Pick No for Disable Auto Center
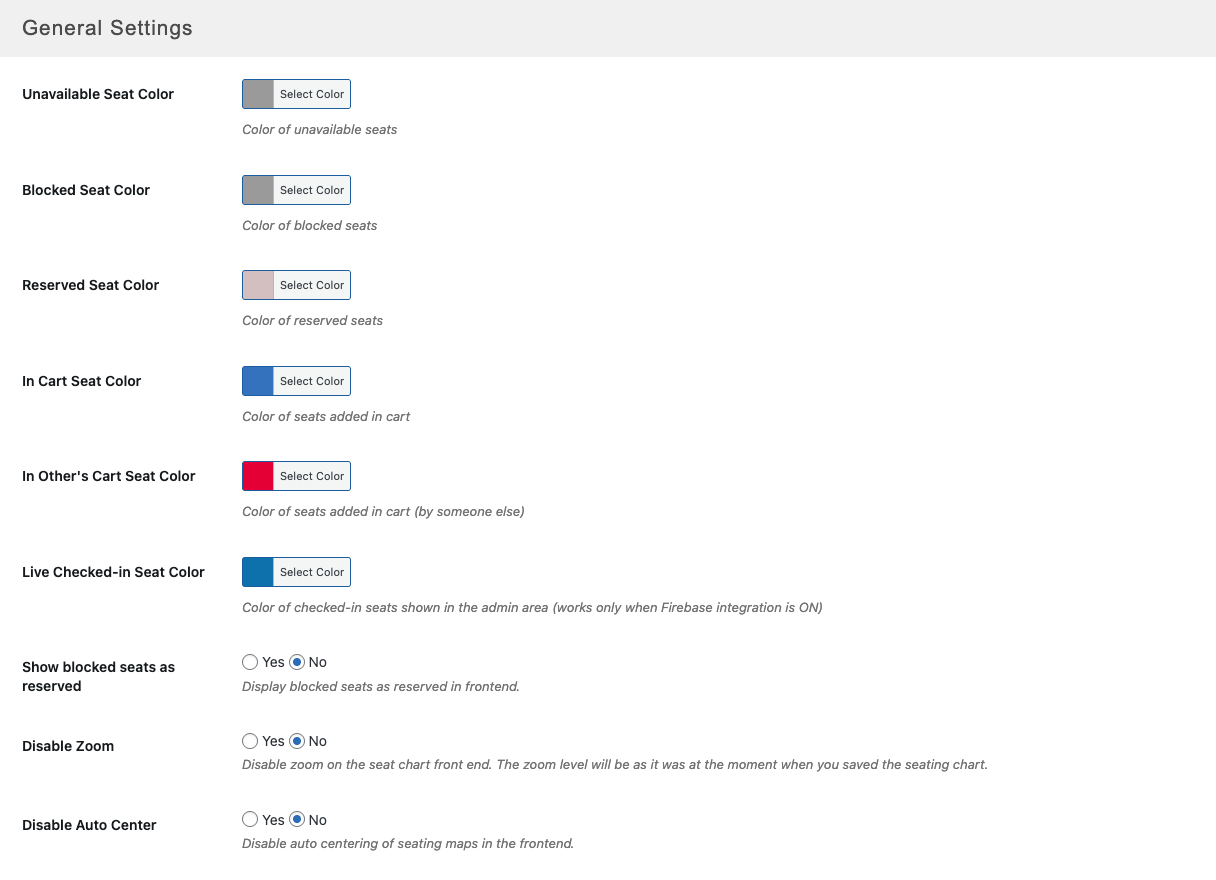Screen dimensions: 1216x880 pyautogui.click(x=297, y=820)
